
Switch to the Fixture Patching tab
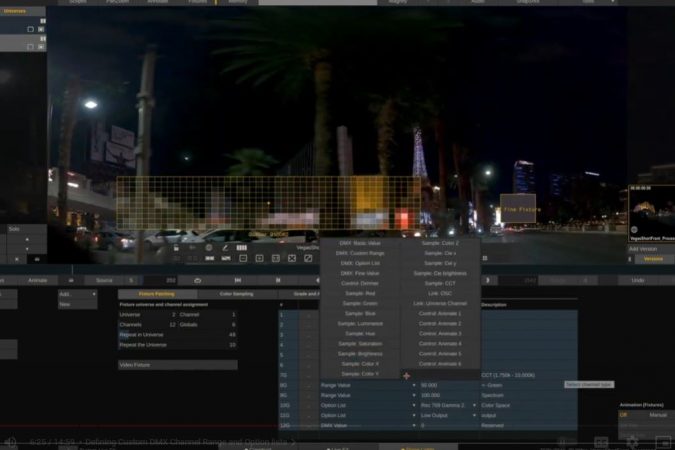[156, 294]
